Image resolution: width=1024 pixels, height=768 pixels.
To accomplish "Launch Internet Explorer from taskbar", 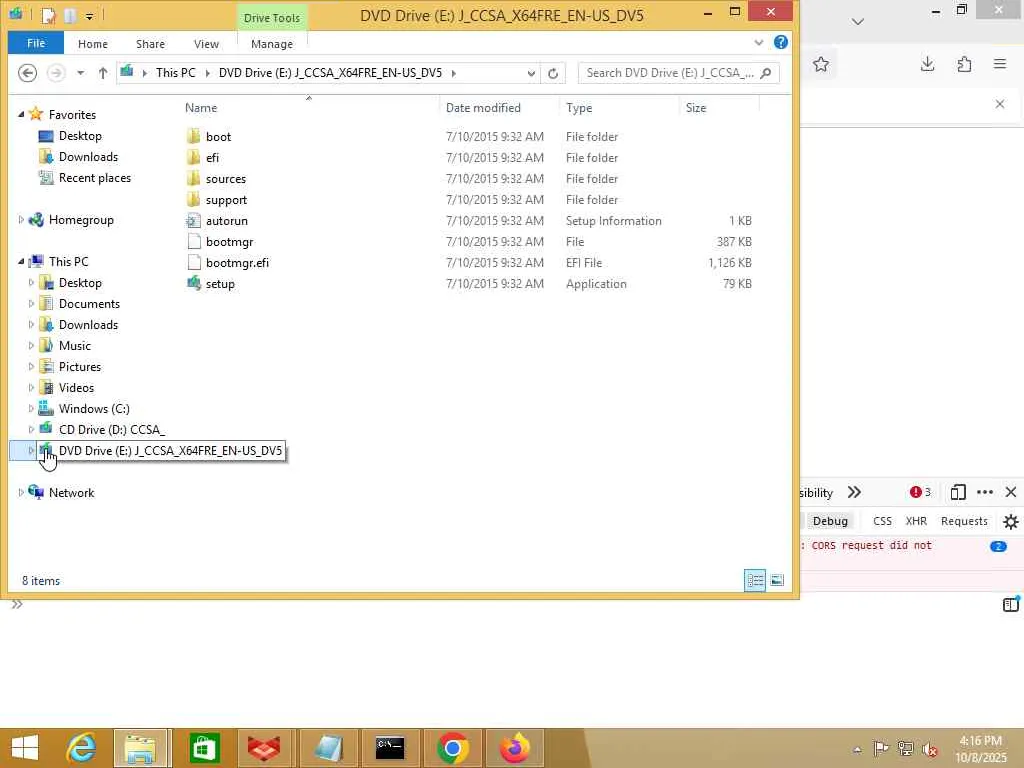I will 81,748.
